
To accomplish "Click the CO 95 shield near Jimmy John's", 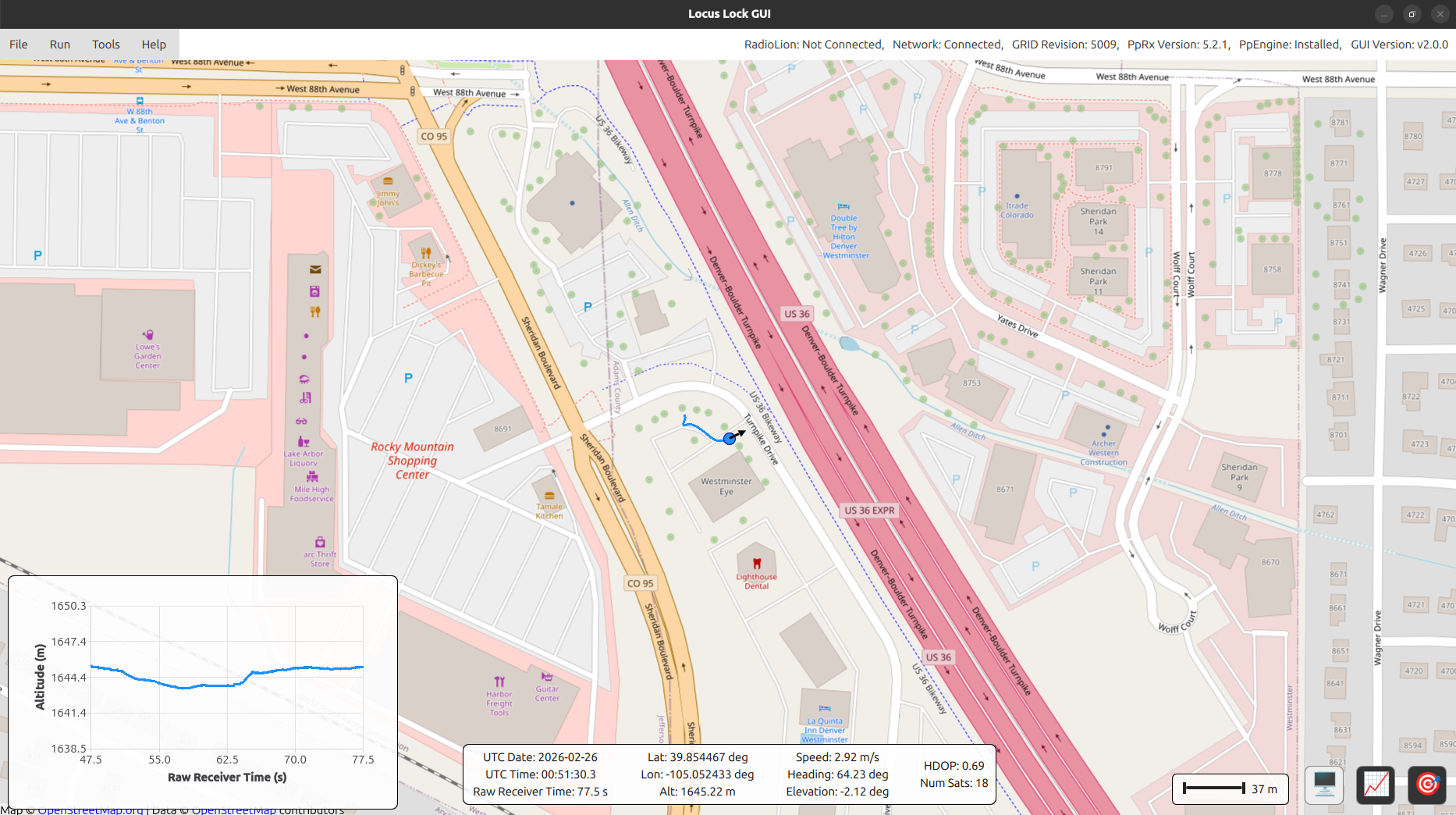I will click(x=434, y=136).
